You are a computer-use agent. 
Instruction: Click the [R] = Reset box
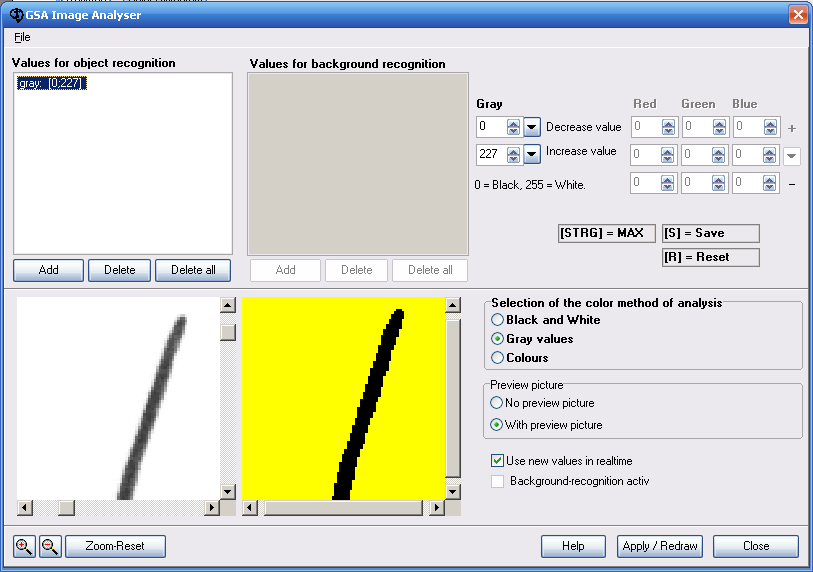[x=711, y=257]
